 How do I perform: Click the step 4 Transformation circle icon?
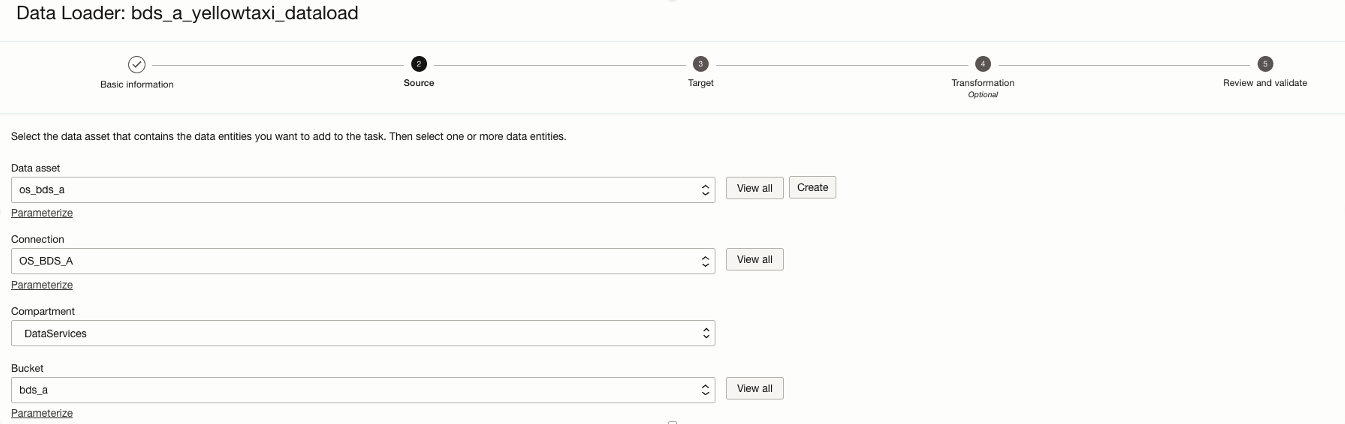[983, 63]
